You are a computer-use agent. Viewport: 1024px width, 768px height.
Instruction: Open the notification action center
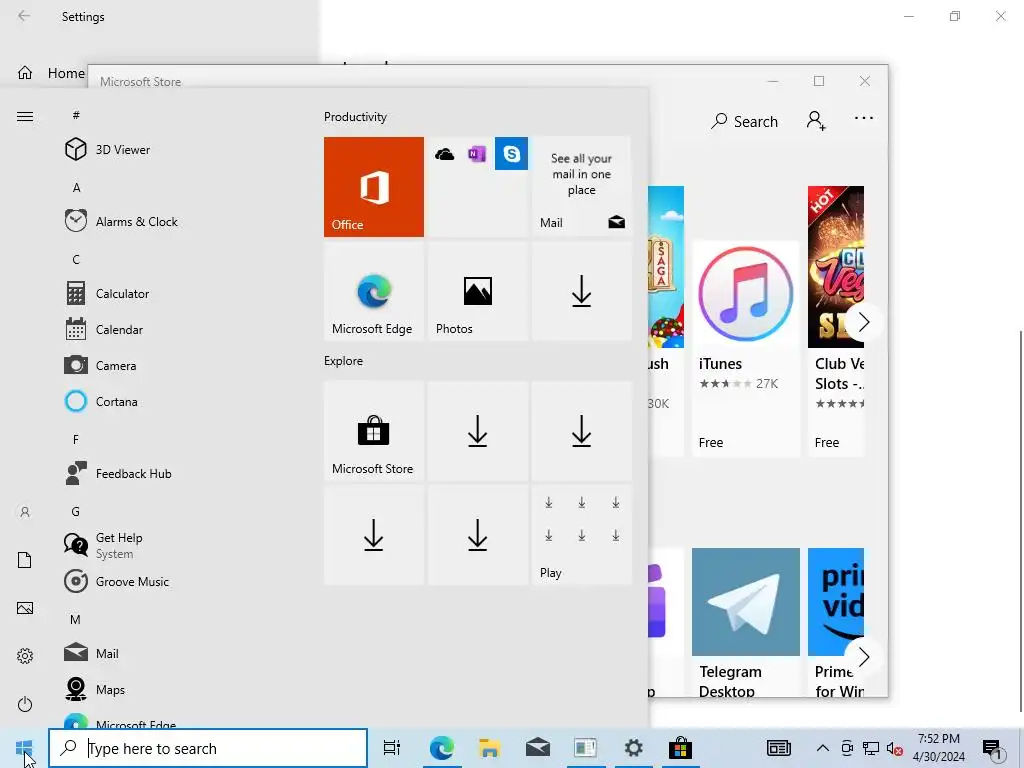point(992,749)
